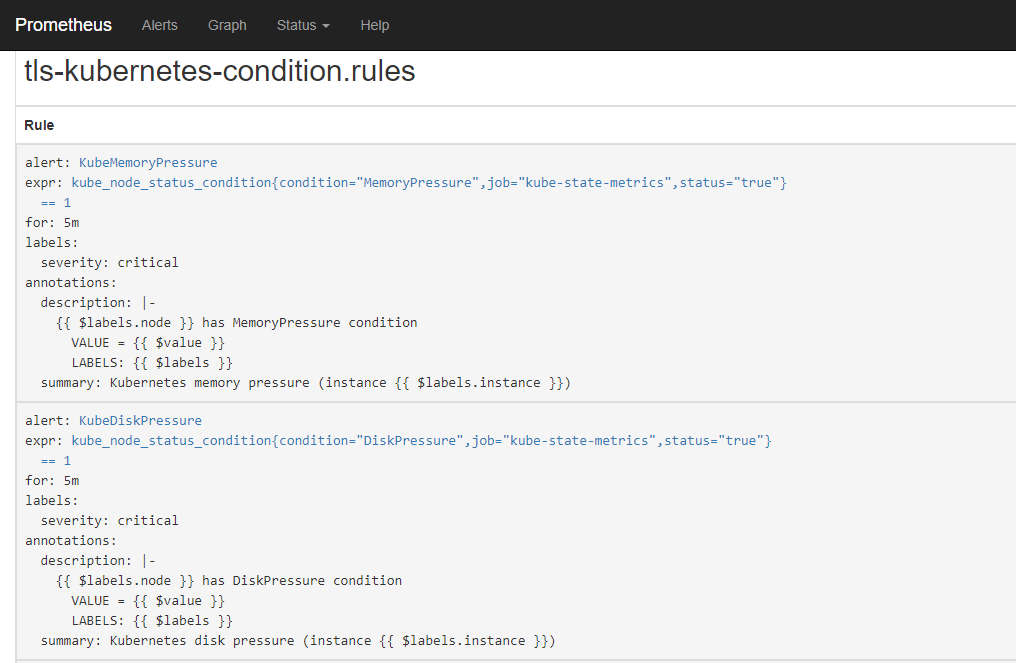Click "== 1" under the KubeDiskPressure expression
This screenshot has width=1016, height=663.
tap(55, 460)
